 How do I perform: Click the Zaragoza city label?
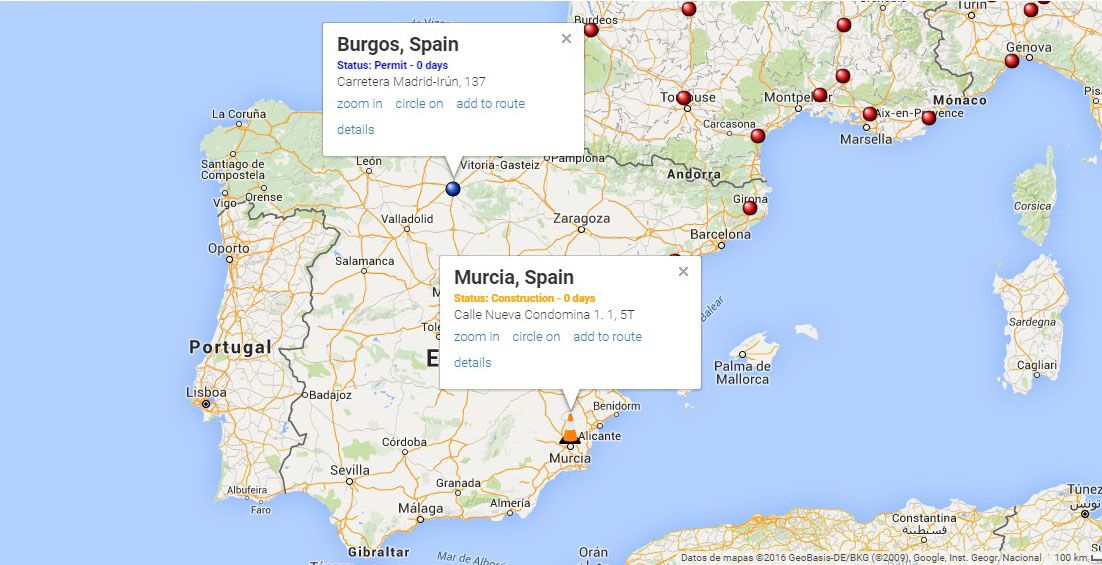(581, 219)
